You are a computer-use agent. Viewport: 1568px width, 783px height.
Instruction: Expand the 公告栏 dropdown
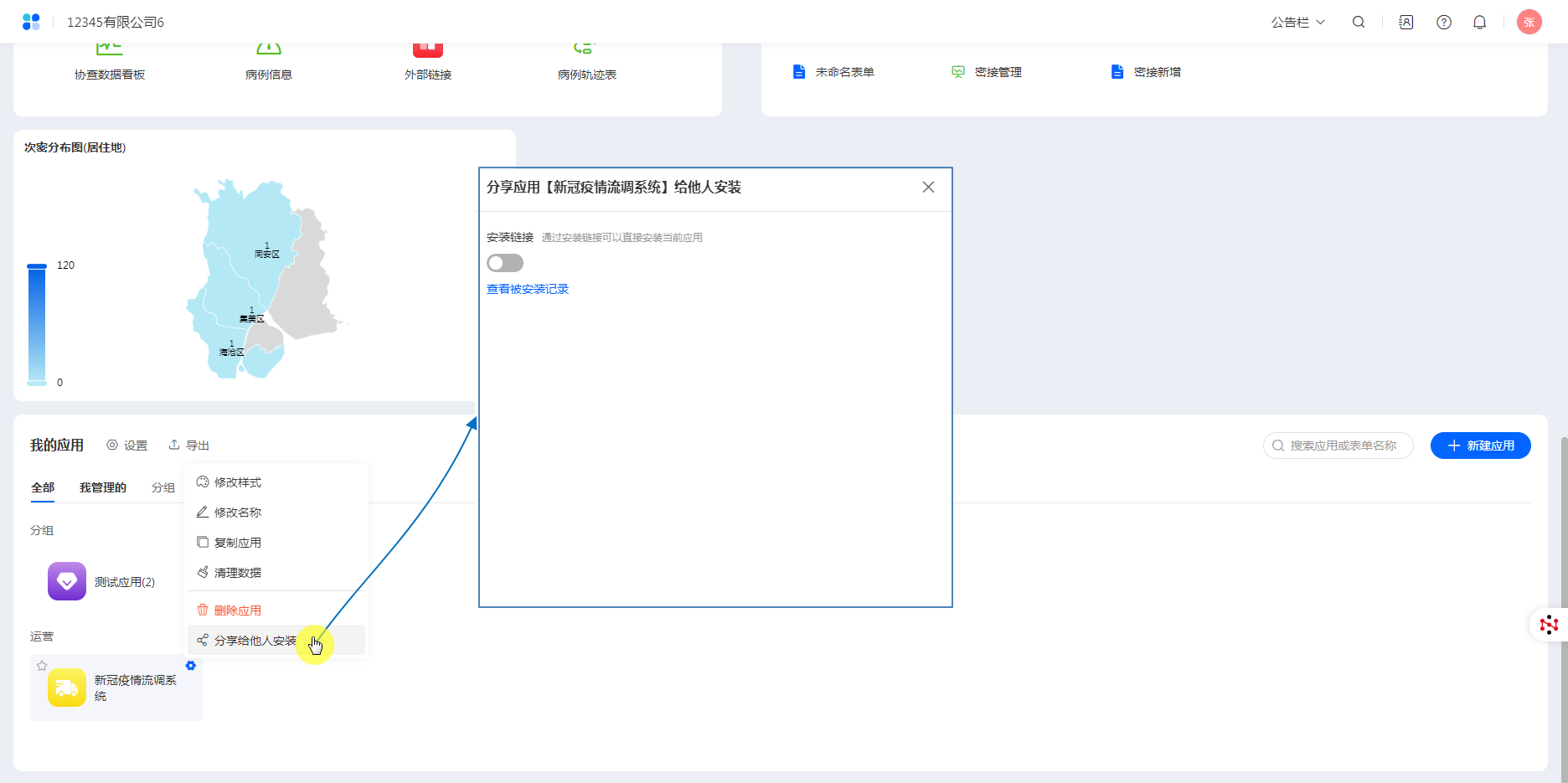pos(1297,23)
